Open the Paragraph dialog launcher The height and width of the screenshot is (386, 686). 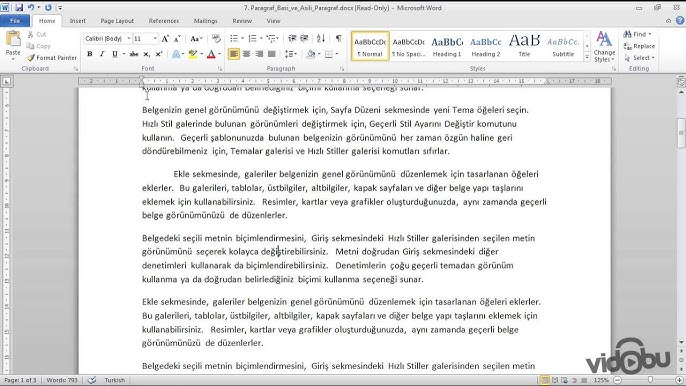coord(342,69)
